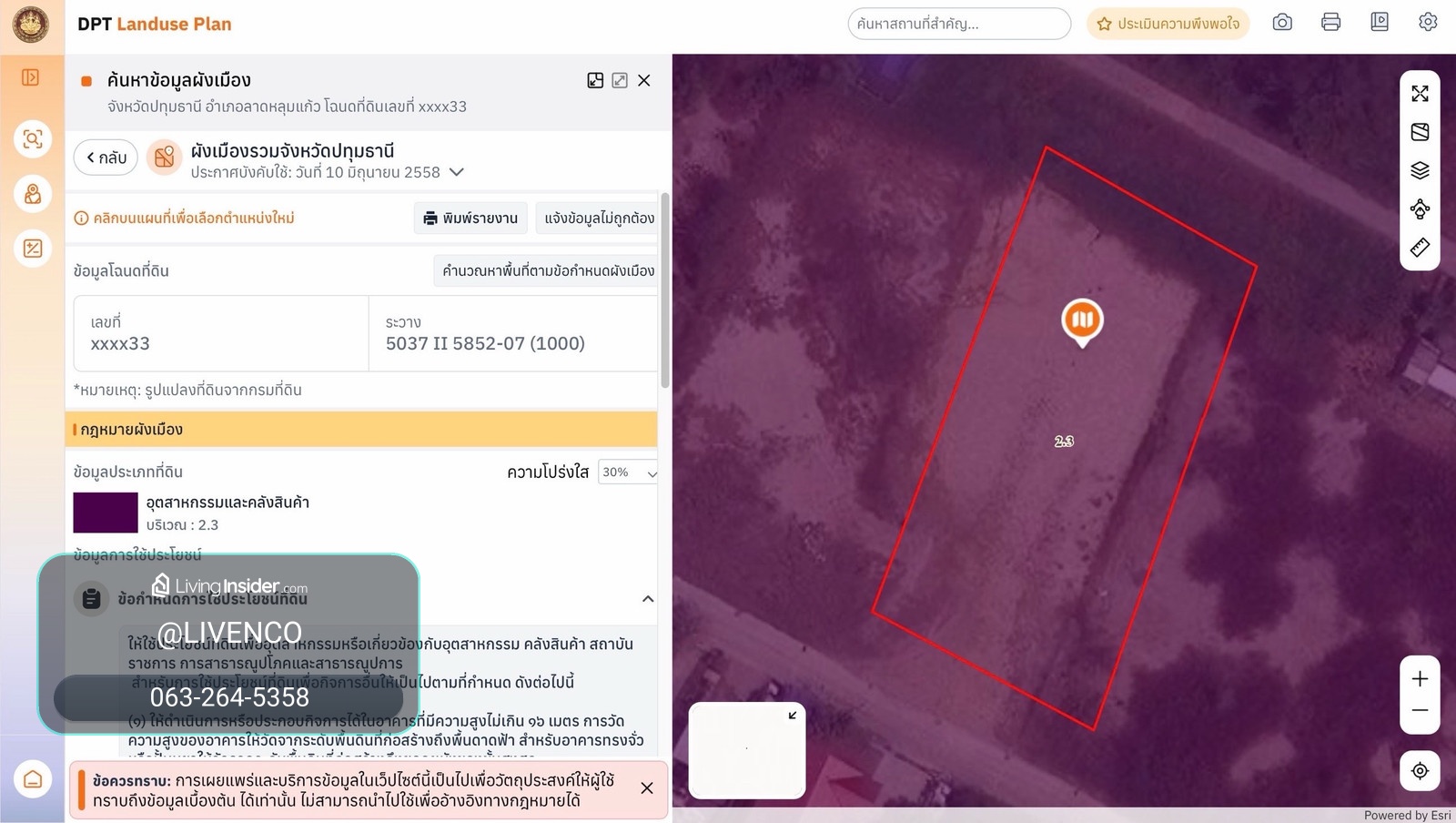Locate my current position on map
The width and height of the screenshot is (1456, 823).
pyautogui.click(x=1420, y=771)
